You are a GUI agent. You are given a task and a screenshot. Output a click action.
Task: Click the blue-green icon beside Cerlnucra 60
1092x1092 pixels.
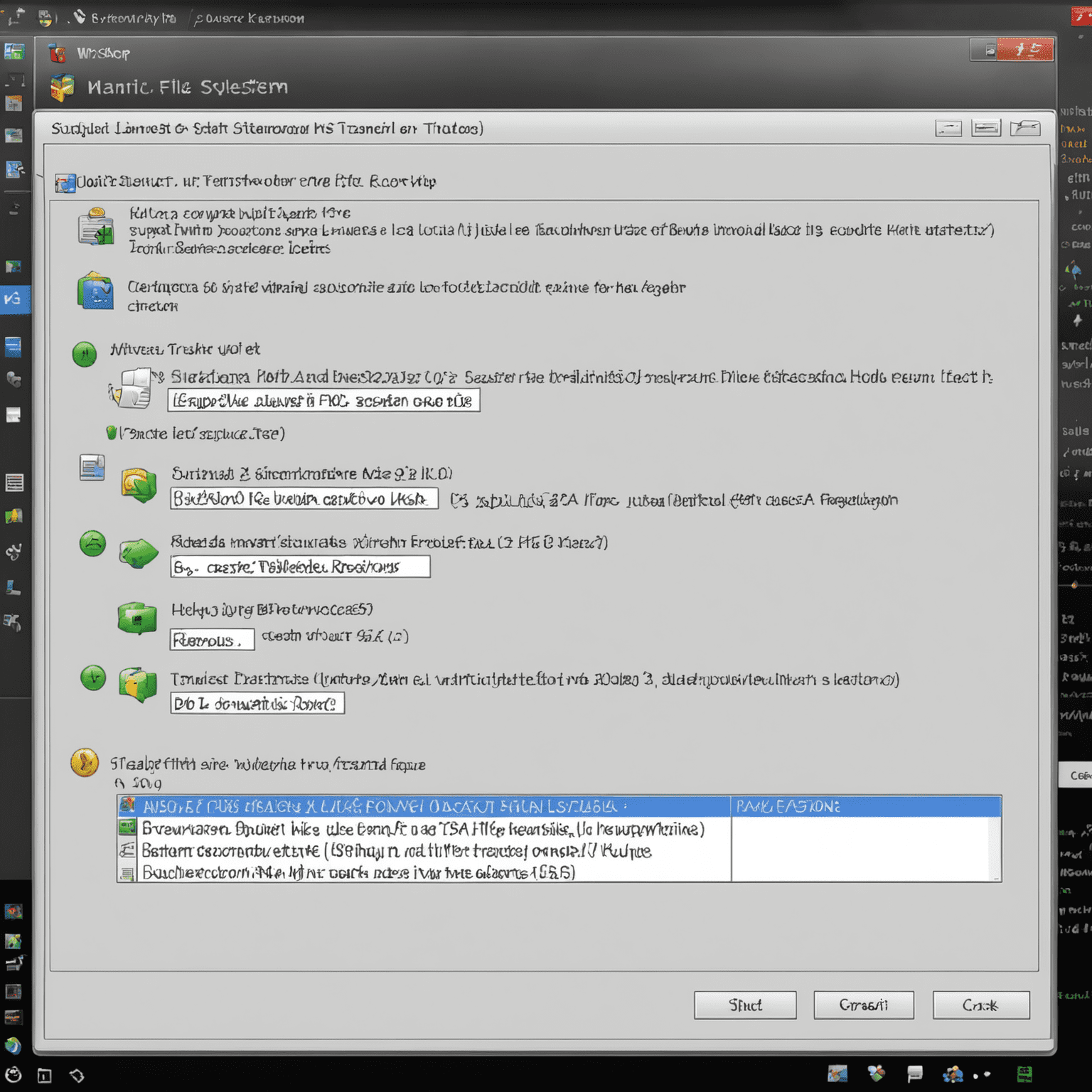95,291
